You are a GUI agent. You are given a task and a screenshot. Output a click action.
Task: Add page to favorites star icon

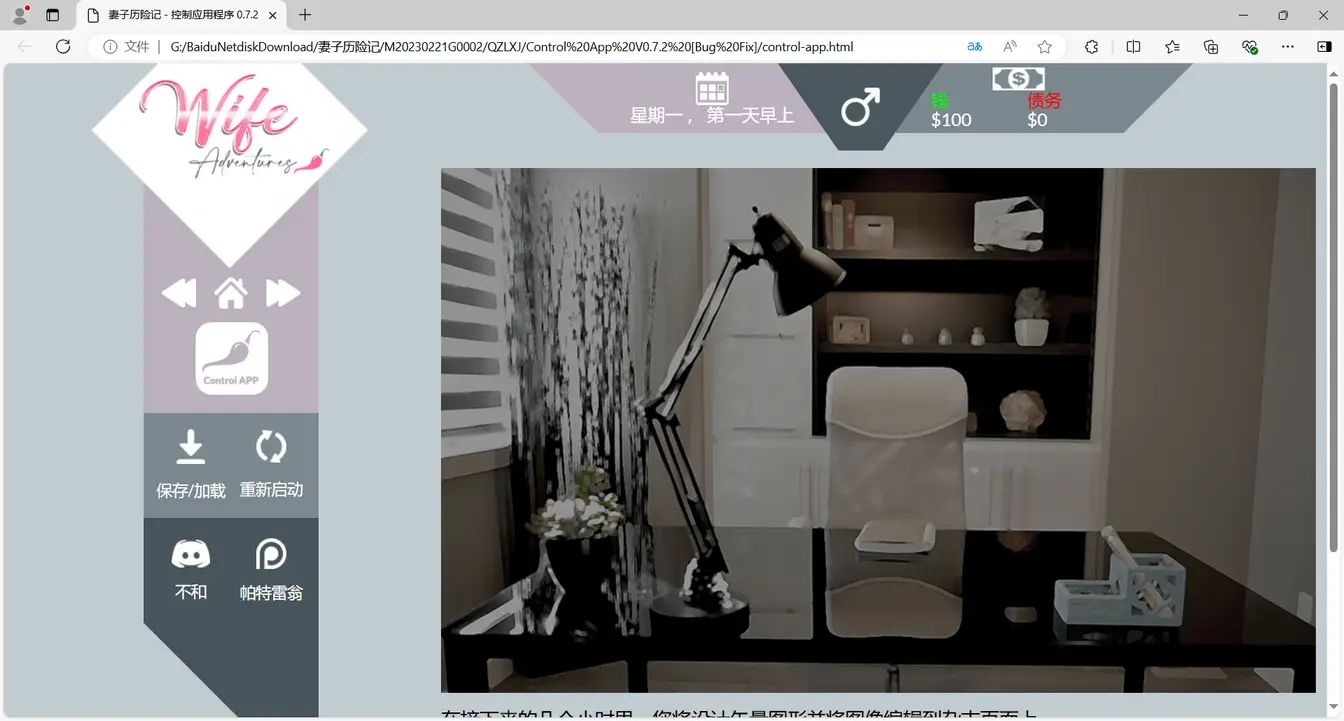pyautogui.click(x=1045, y=47)
